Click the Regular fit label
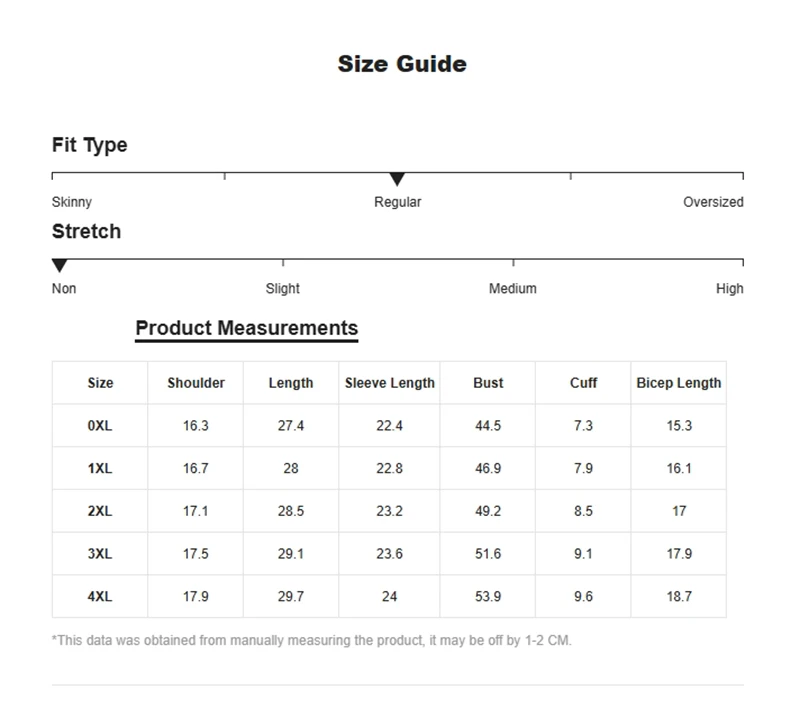This screenshot has height=708, width=800. click(397, 202)
